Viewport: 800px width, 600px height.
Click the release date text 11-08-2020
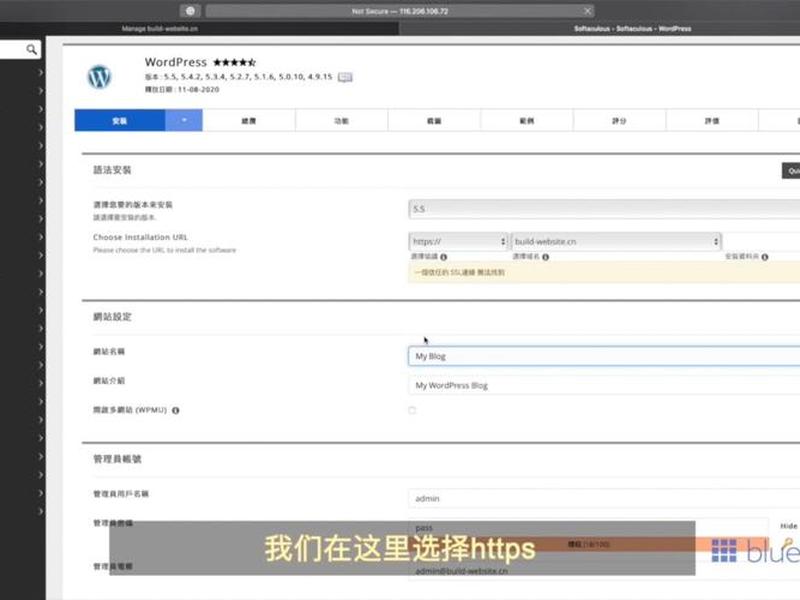tap(198, 89)
